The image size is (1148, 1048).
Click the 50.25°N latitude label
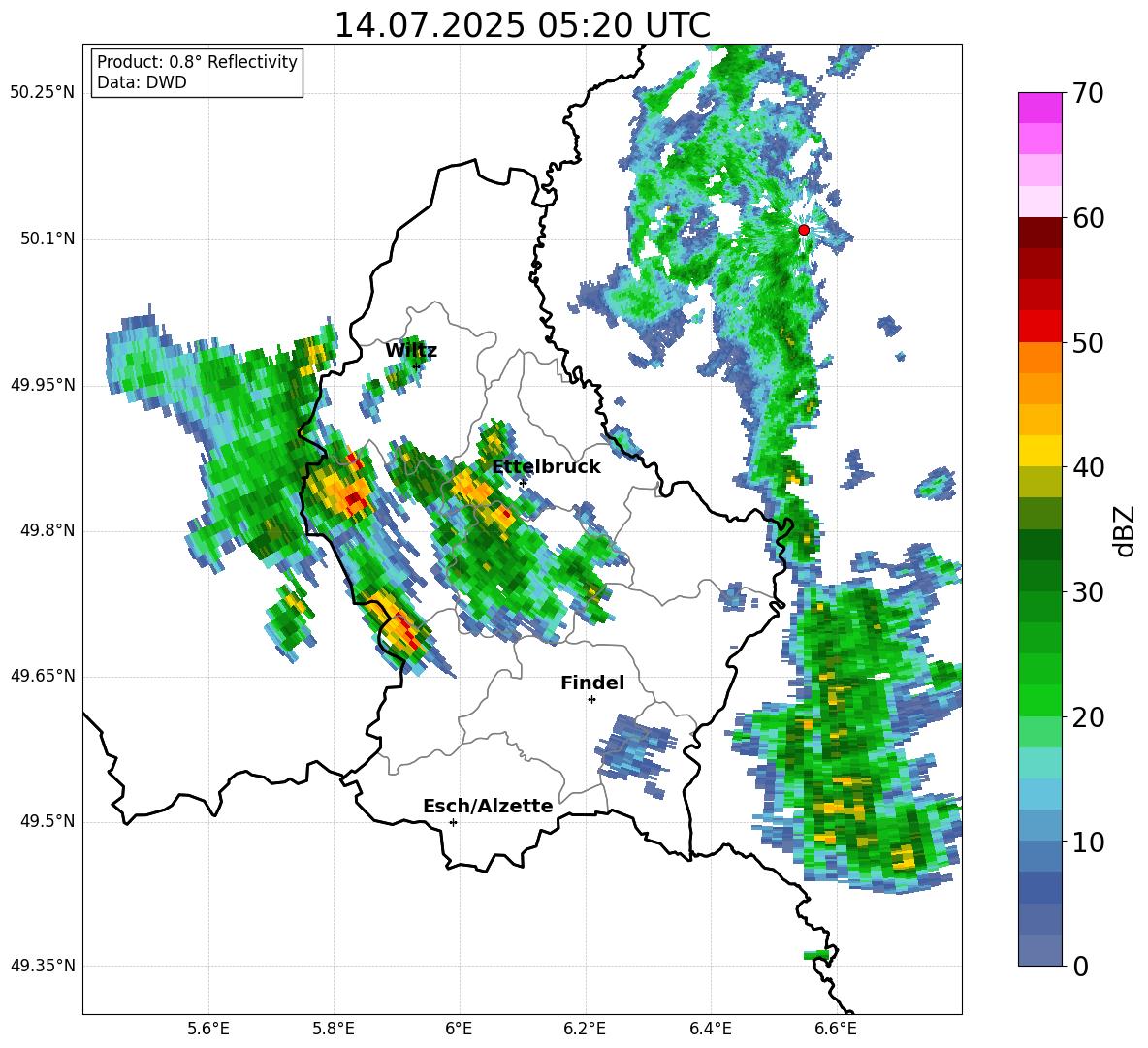pos(43,93)
